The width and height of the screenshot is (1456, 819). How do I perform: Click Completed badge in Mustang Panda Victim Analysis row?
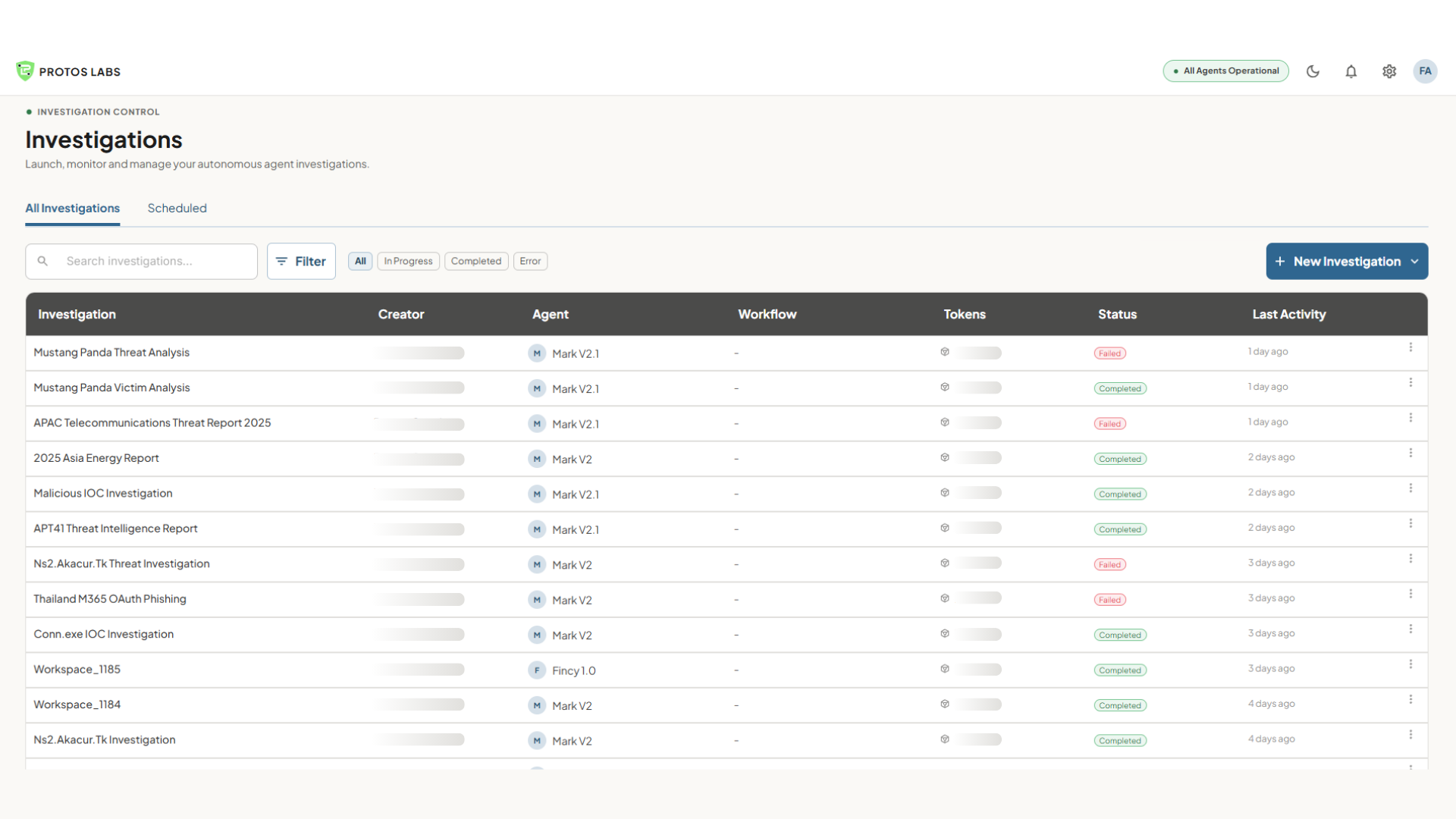1120,389
